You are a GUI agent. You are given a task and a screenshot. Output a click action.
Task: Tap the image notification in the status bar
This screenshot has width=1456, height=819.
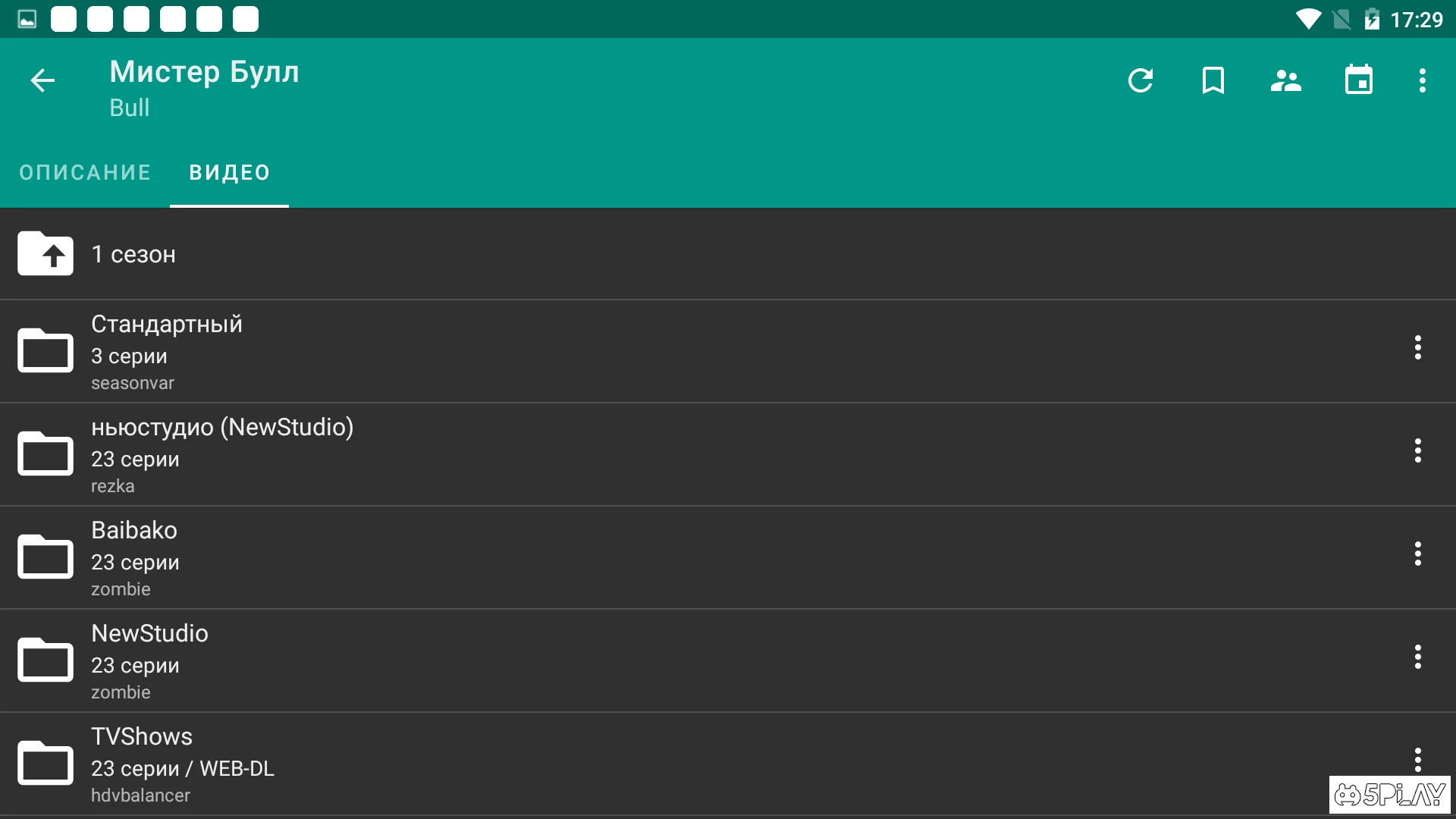(27, 19)
